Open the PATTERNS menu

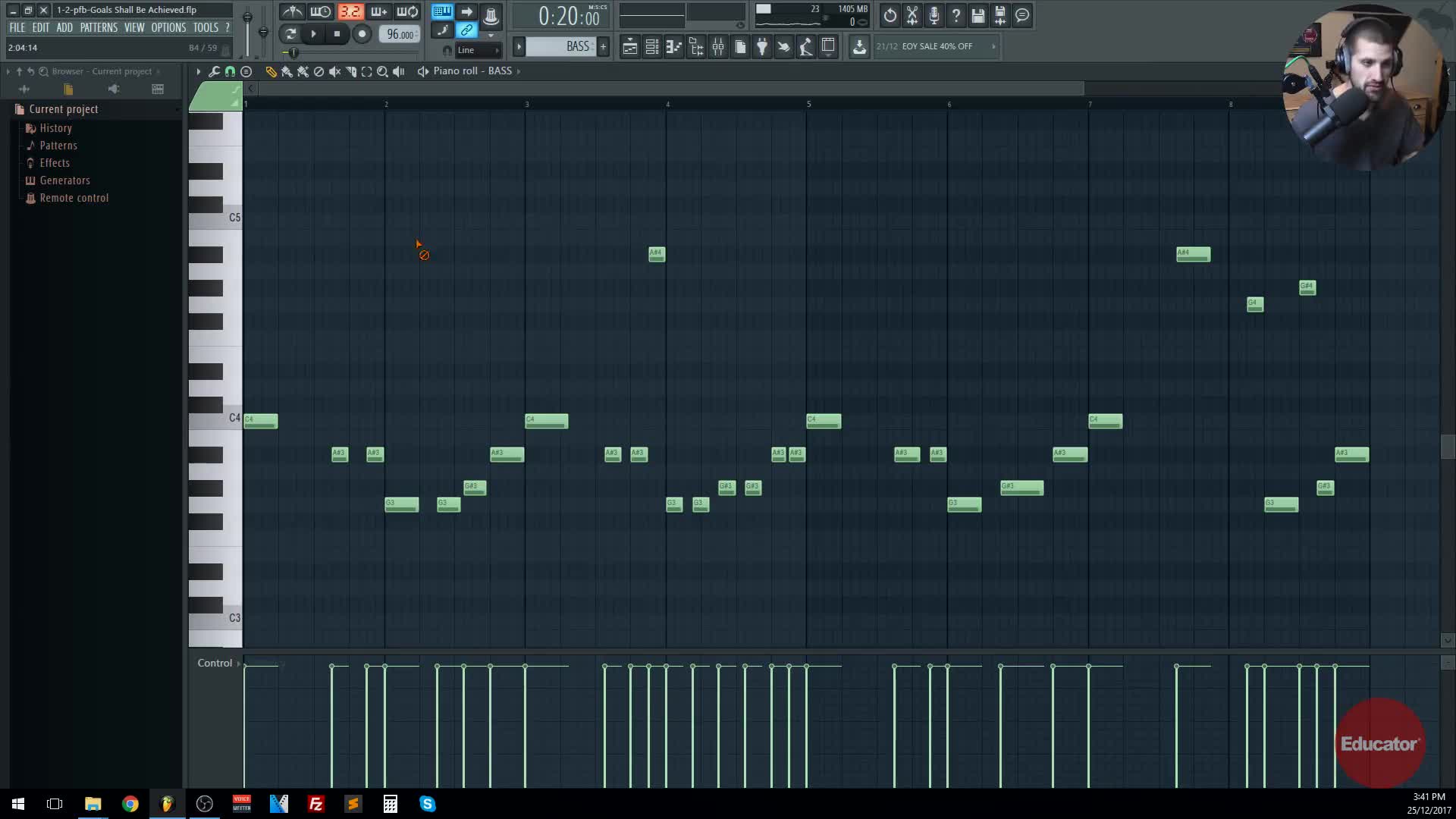coord(99,27)
